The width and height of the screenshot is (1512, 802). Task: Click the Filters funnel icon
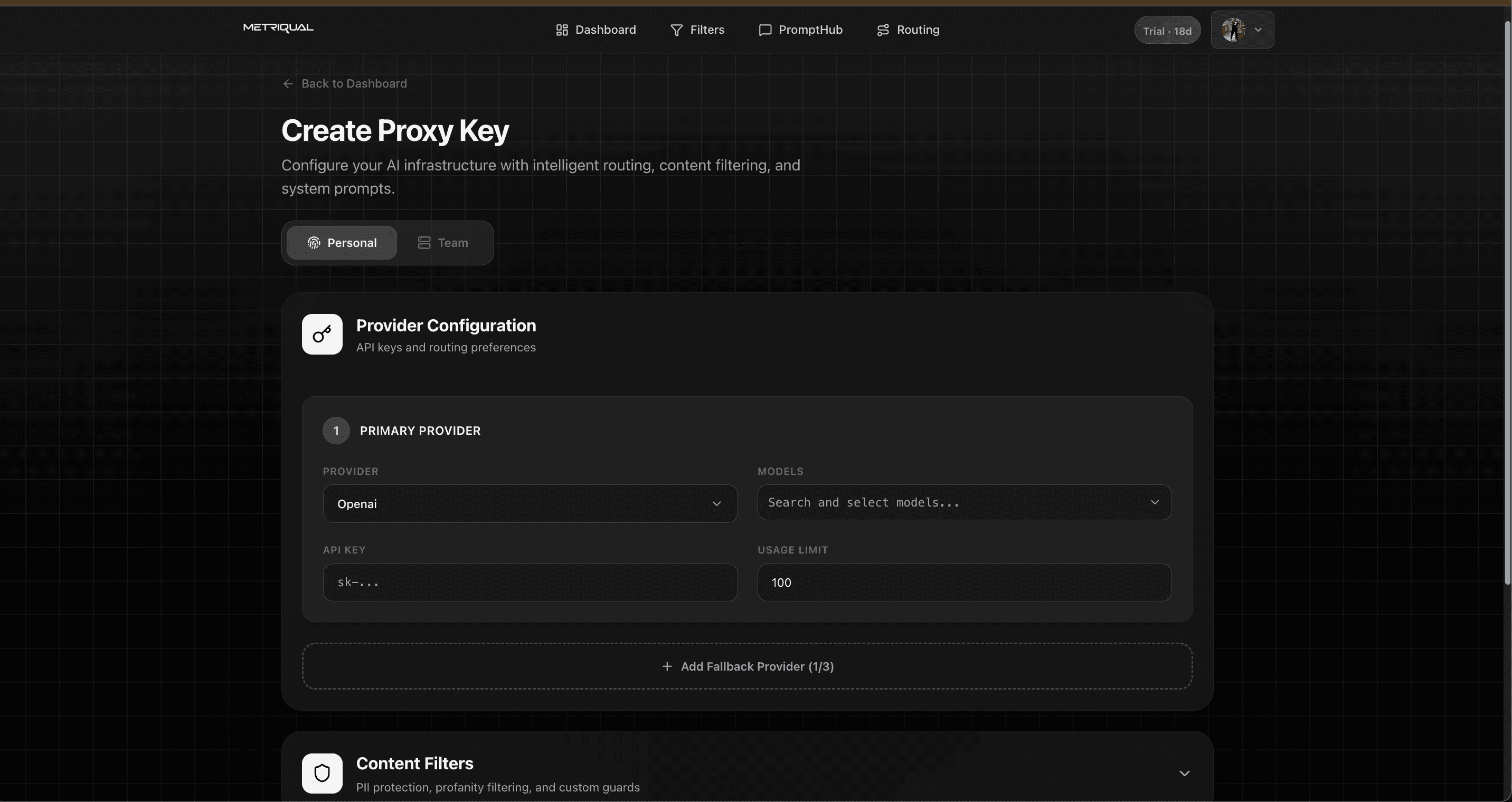[x=676, y=30]
